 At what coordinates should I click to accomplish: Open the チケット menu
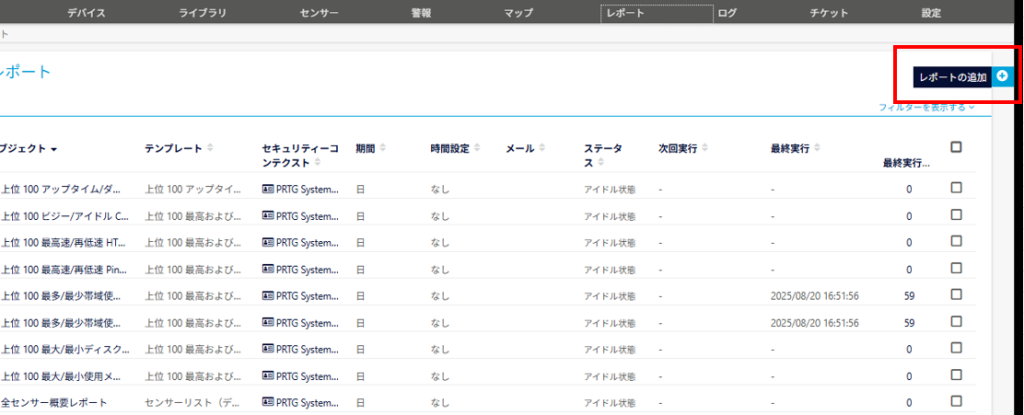[829, 13]
